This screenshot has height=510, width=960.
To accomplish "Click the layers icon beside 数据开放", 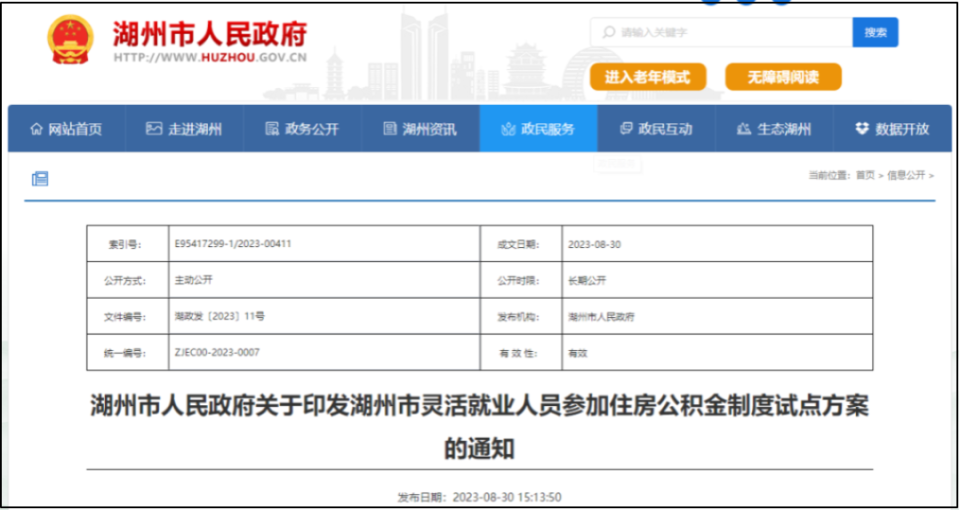I will (x=862, y=129).
